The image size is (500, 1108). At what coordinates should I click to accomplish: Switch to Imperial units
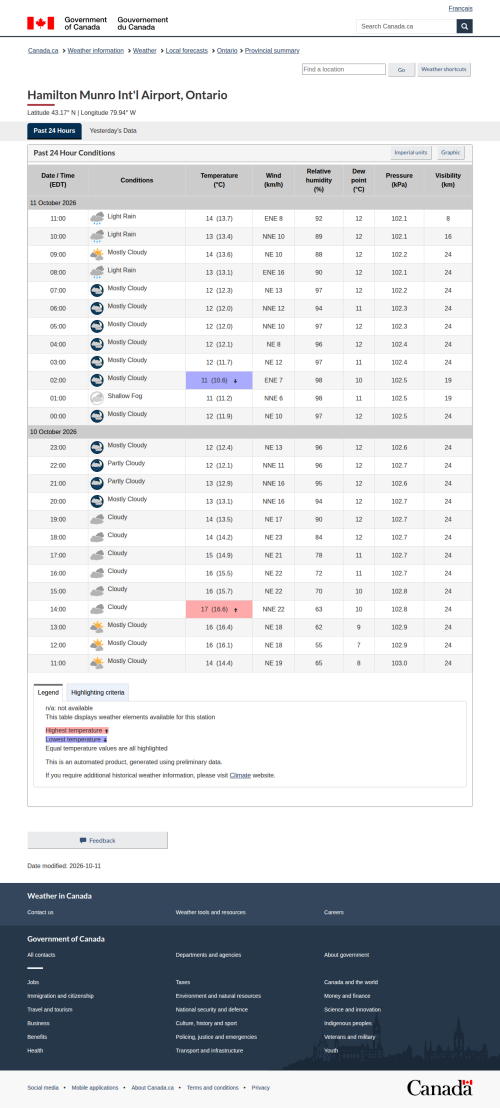pos(411,153)
